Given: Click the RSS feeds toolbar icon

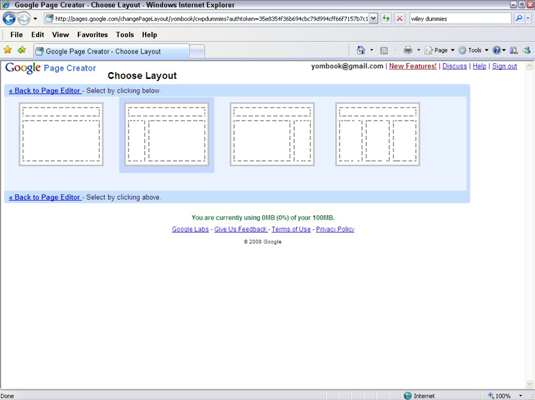Looking at the screenshot, I should click(x=384, y=51).
